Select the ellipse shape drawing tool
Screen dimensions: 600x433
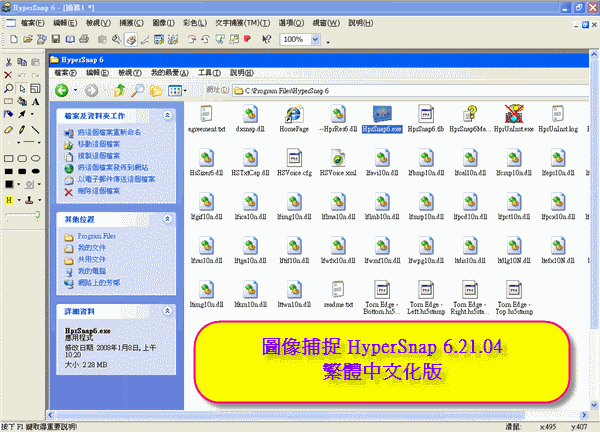[x=35, y=157]
